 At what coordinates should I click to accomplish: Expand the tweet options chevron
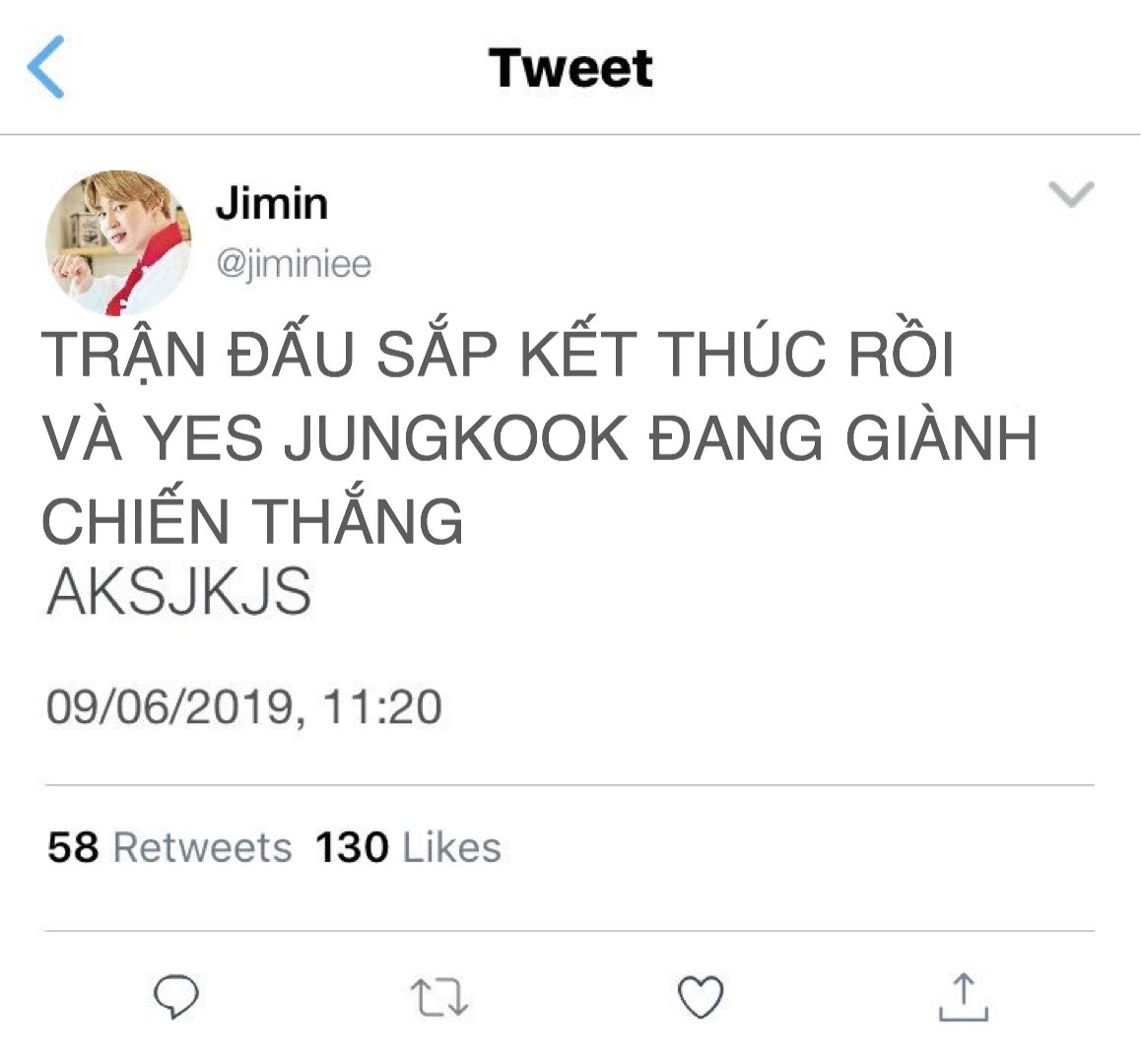pos(1071,193)
